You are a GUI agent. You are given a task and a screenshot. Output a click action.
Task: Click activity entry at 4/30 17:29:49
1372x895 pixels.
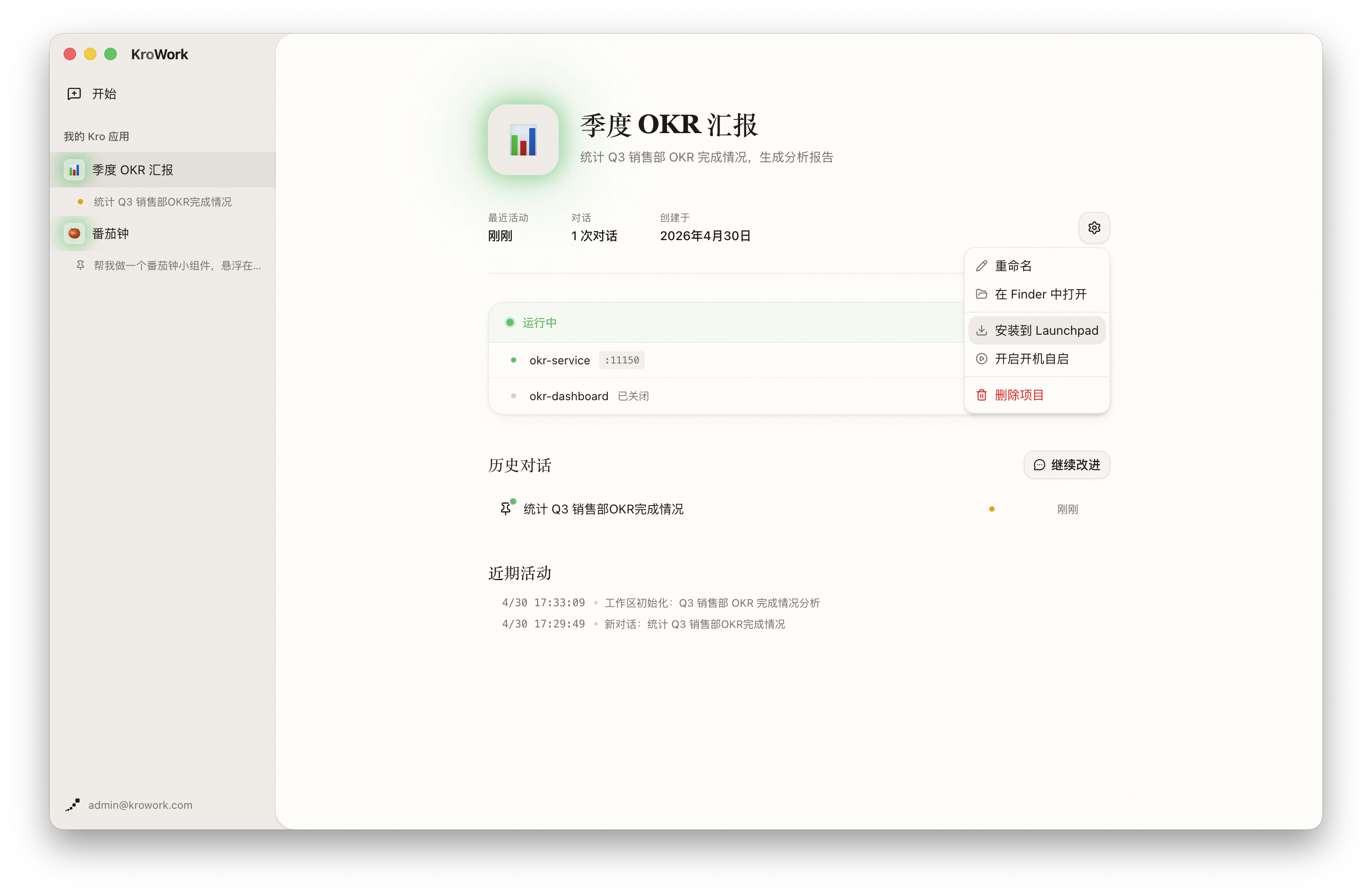(x=643, y=624)
